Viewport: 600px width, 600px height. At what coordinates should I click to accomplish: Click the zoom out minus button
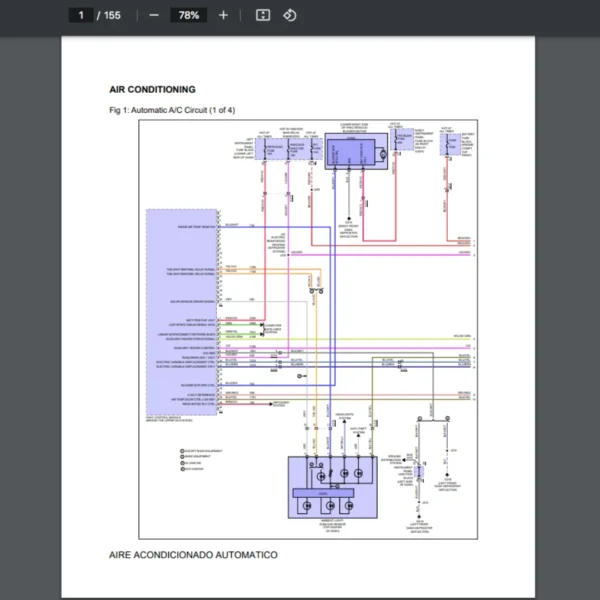(153, 15)
